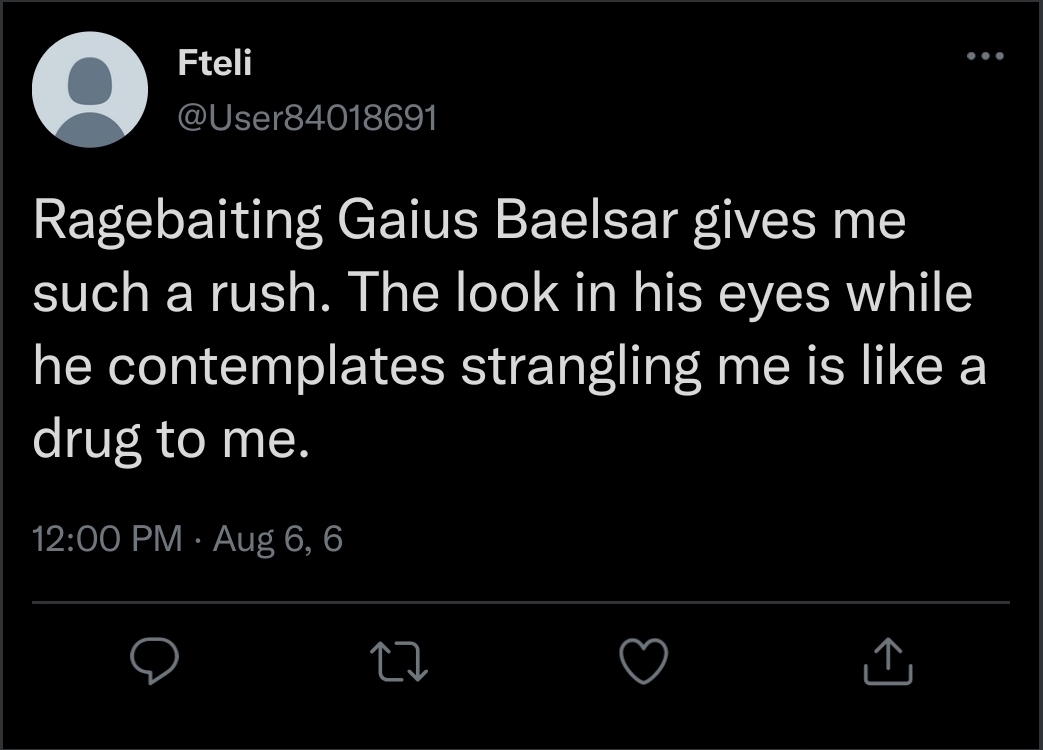1043x750 pixels.
Task: Click the default gray profile avatar
Action: 90,90
